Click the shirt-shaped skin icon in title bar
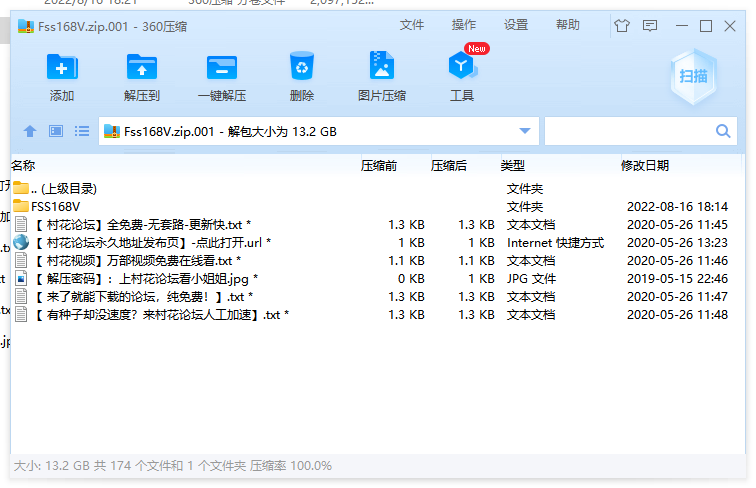Viewport: 756px width, 488px height. pos(622,25)
